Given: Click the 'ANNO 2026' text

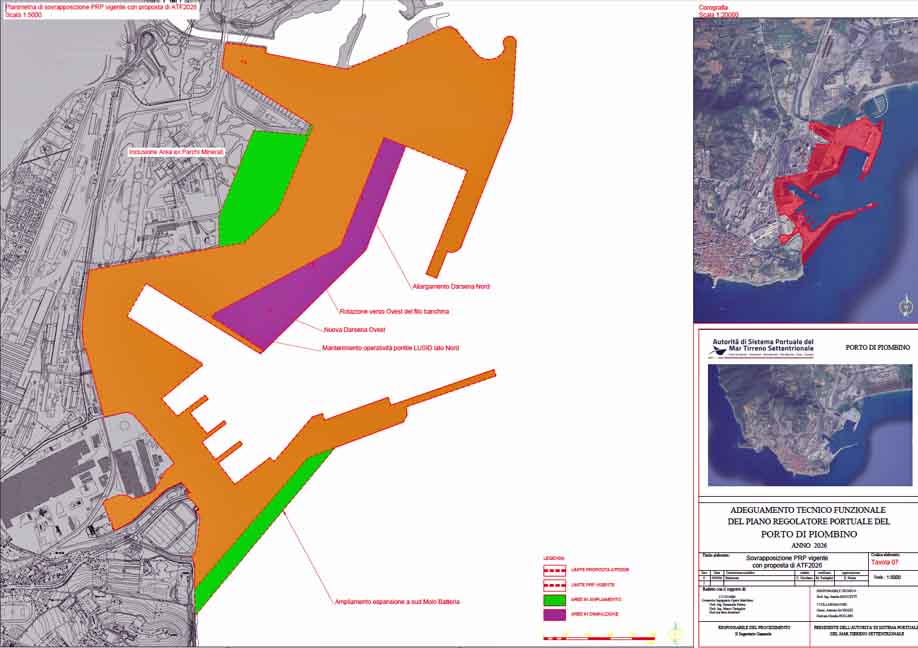Looking at the screenshot, I should tap(809, 546).
